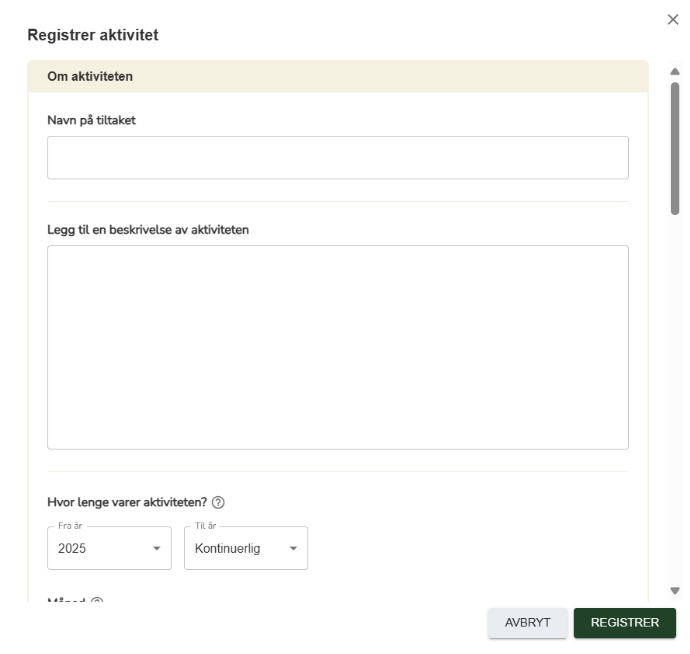This screenshot has height=654, width=690.
Task: Click the dialog's vertical scrollbar thumb
Action: [675, 147]
